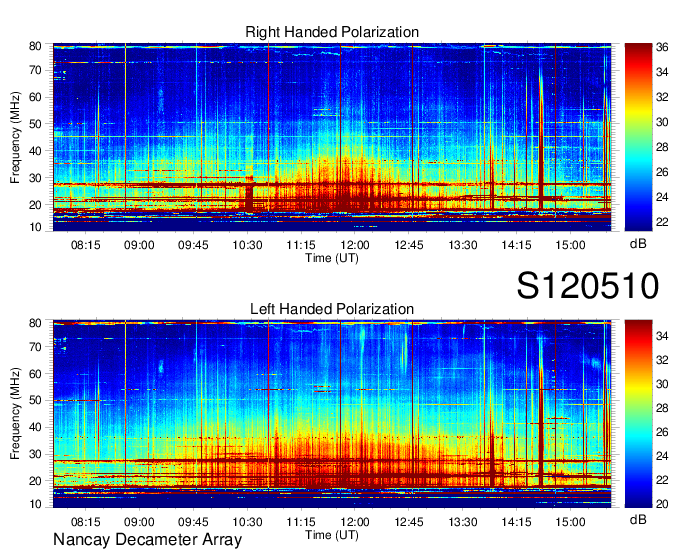Click Frequency (MHz) axis label of Left Handed plot
Image resolution: width=680 pixels, height=552 pixels.
point(15,414)
